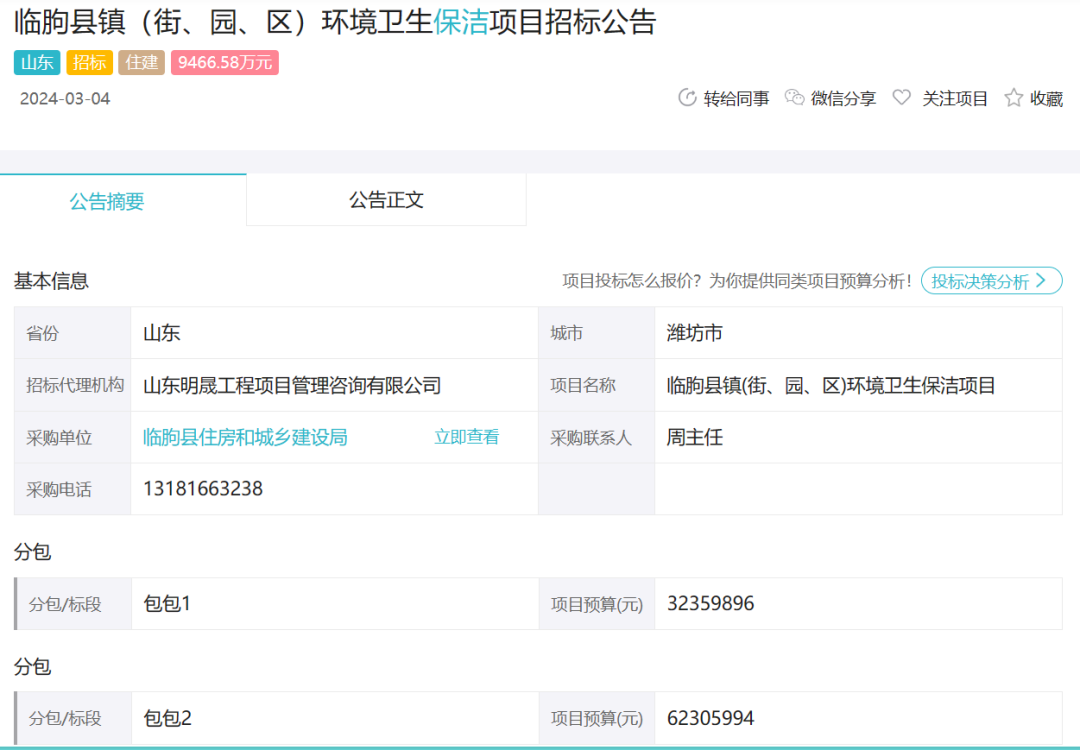Click the 关注项目 label
Image resolution: width=1080 pixels, height=750 pixels.
tap(955, 98)
